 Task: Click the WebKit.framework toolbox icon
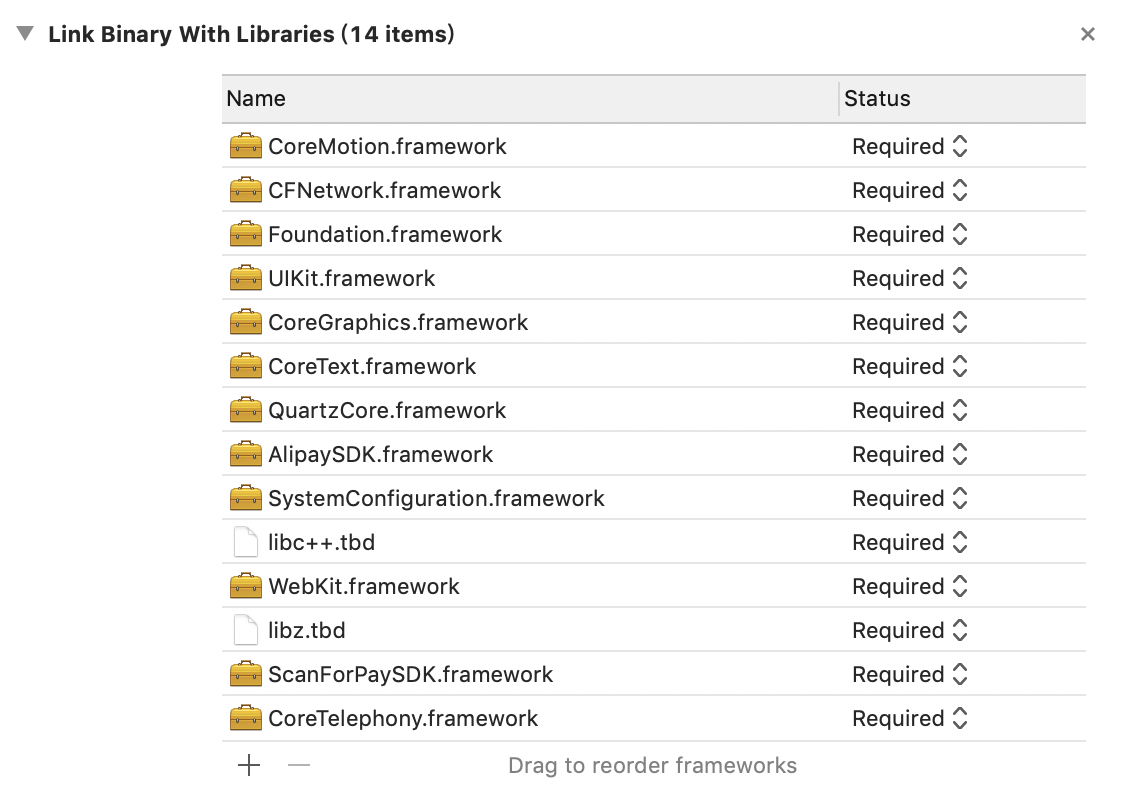coord(245,586)
